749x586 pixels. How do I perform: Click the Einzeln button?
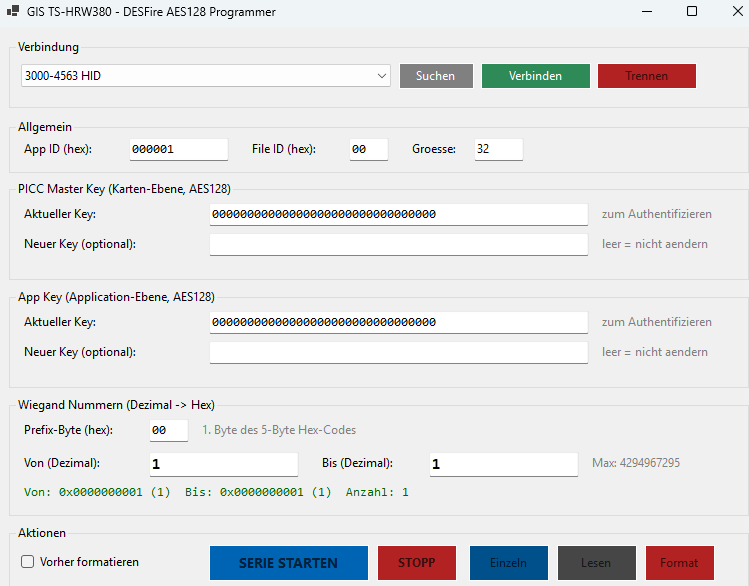[x=508, y=563]
